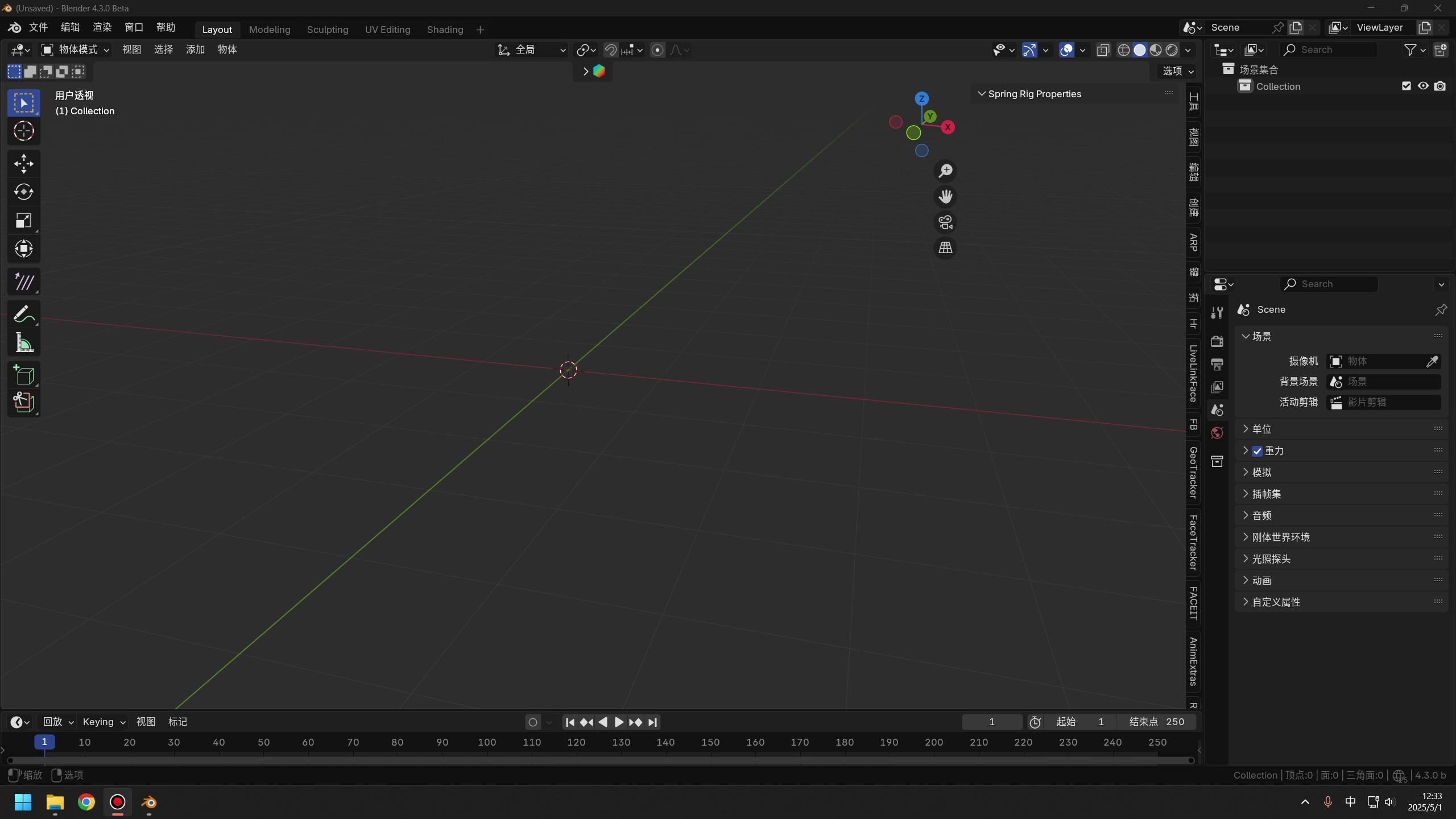Image resolution: width=1456 pixels, height=819 pixels.
Task: Click the zoom magnifier viewport icon
Action: click(945, 171)
